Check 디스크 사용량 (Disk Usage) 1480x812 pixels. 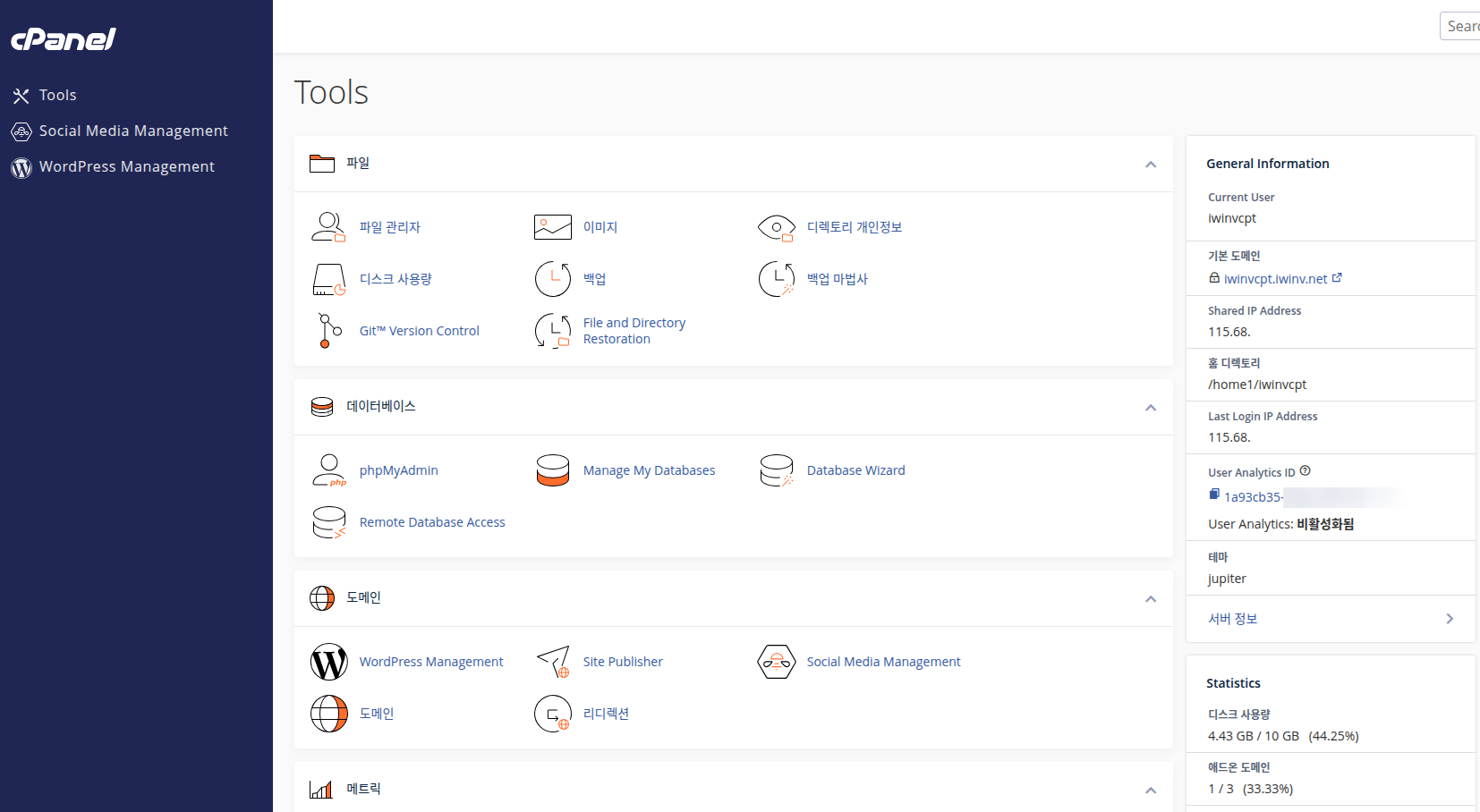(396, 278)
